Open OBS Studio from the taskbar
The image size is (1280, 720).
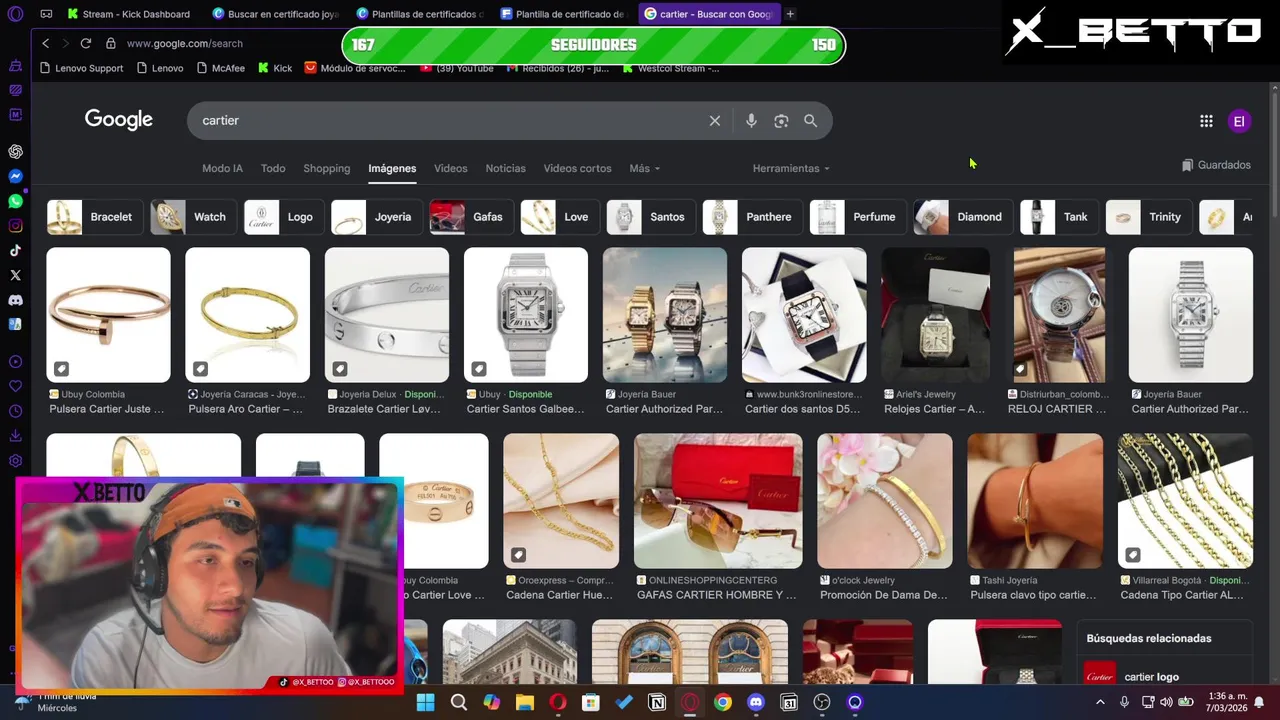pyautogui.click(x=822, y=702)
